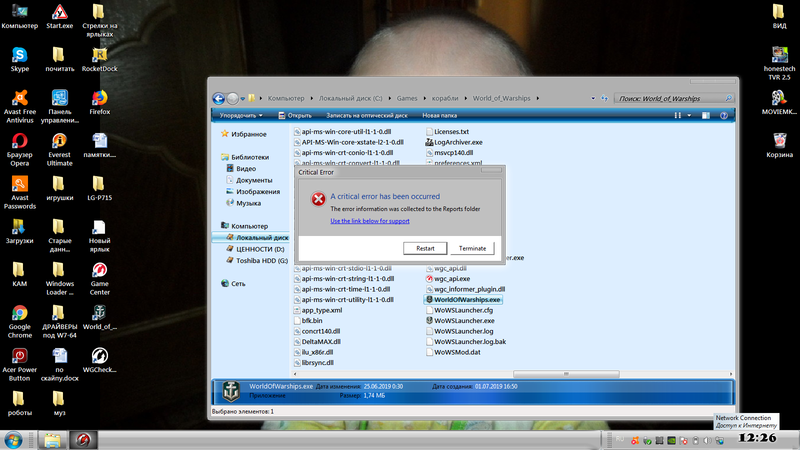Open the Корзина recycle bin
This screenshot has height=450, width=800.
779,145
